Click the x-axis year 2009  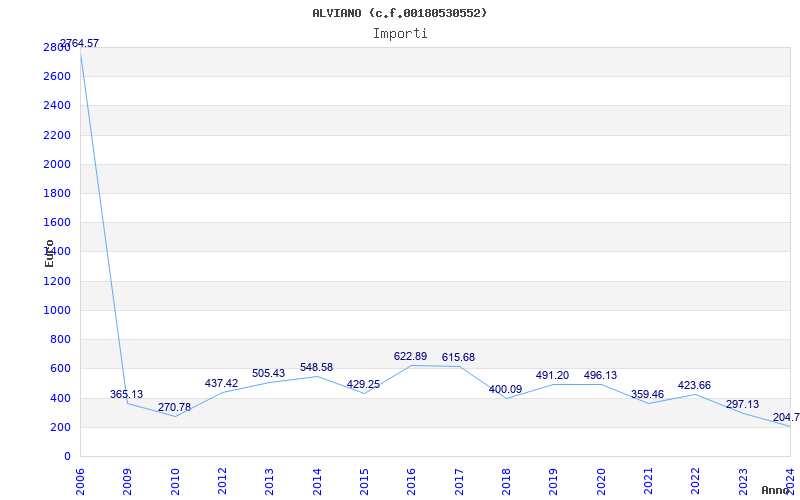point(127,481)
